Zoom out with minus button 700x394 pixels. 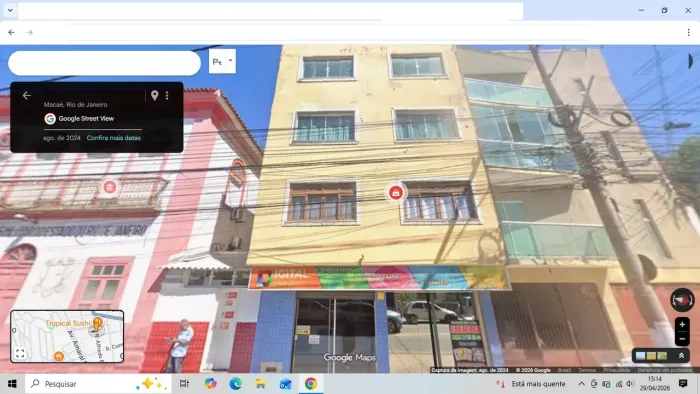pos(682,339)
